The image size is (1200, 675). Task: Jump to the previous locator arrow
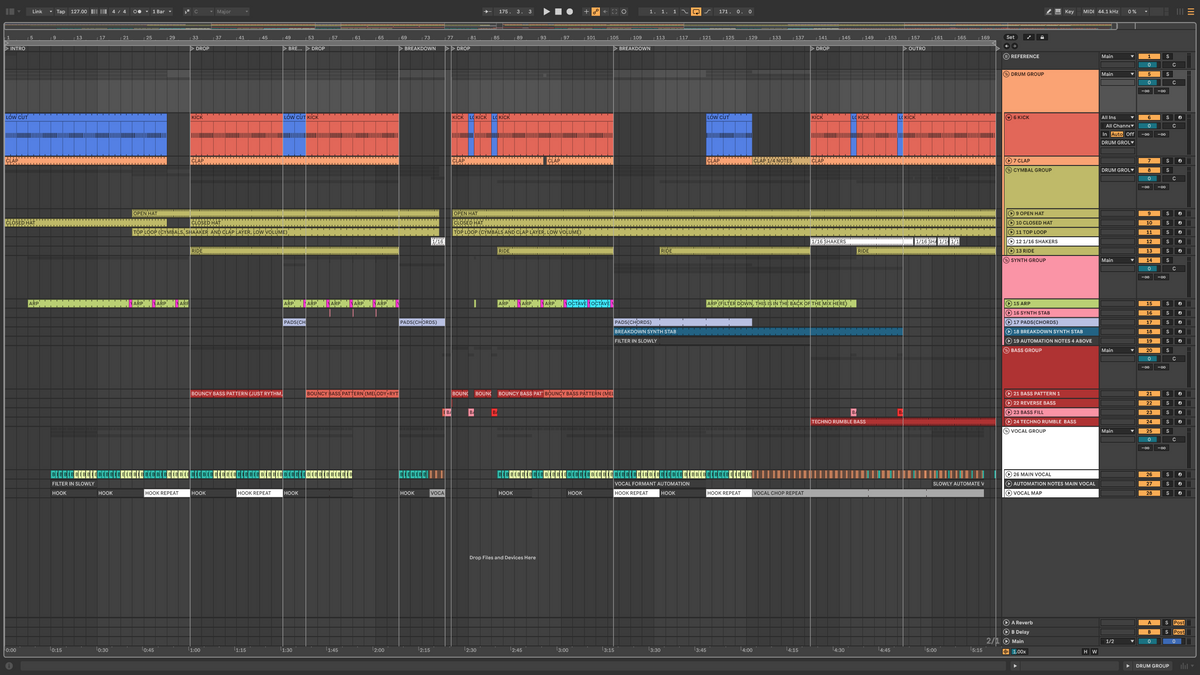pos(1007,46)
